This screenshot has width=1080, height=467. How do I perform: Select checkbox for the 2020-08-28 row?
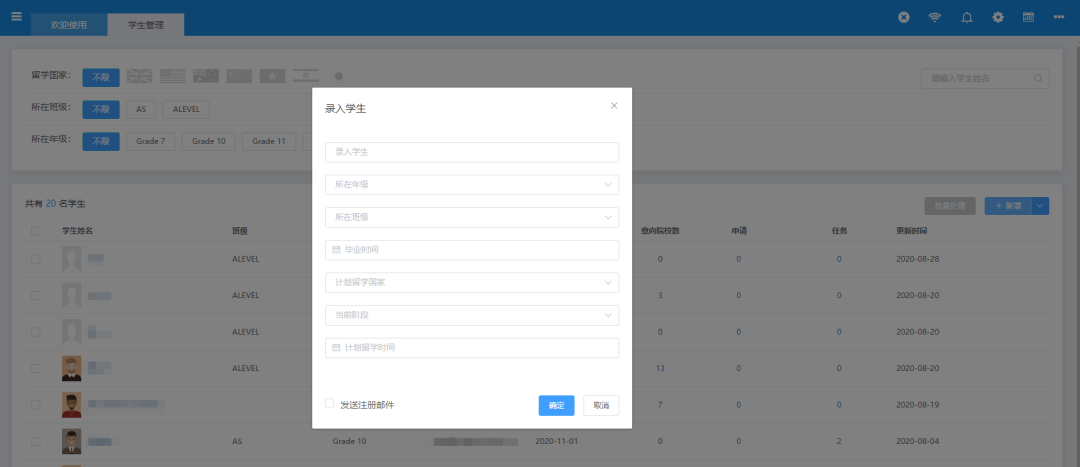pyautogui.click(x=36, y=259)
